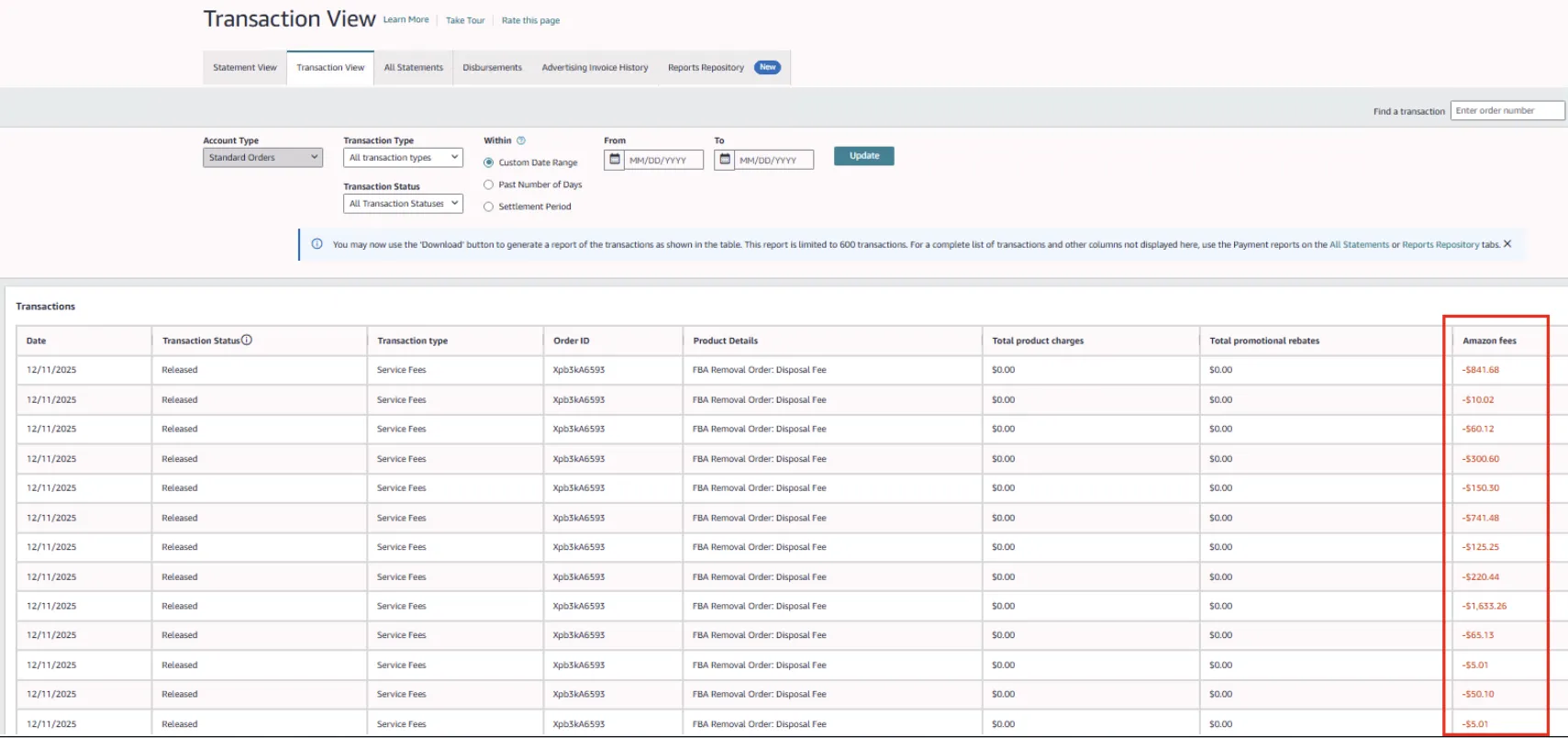Screen dimensions: 1568x738
Task: Choose the Settlement Period radio button
Action: pos(489,207)
